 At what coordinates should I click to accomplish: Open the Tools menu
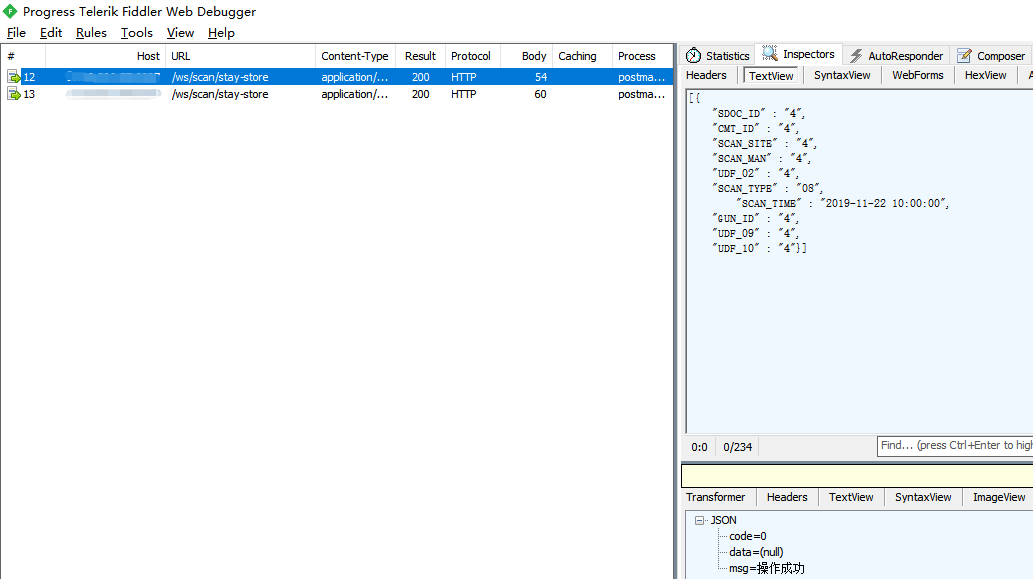pyautogui.click(x=136, y=32)
